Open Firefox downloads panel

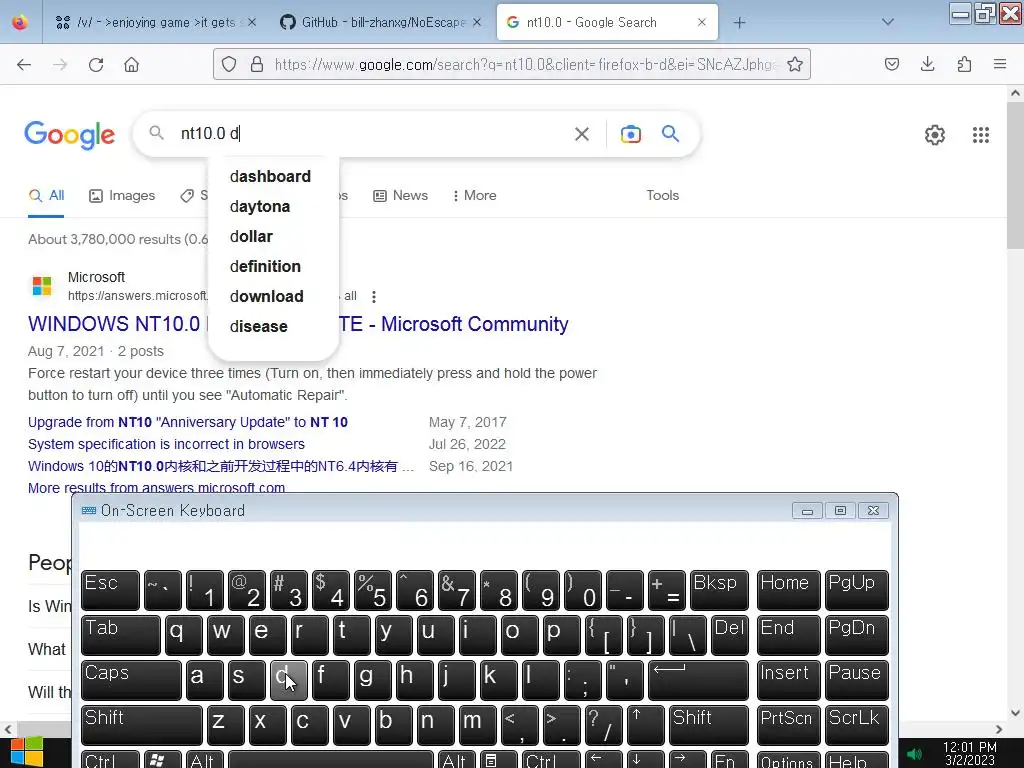pos(927,64)
